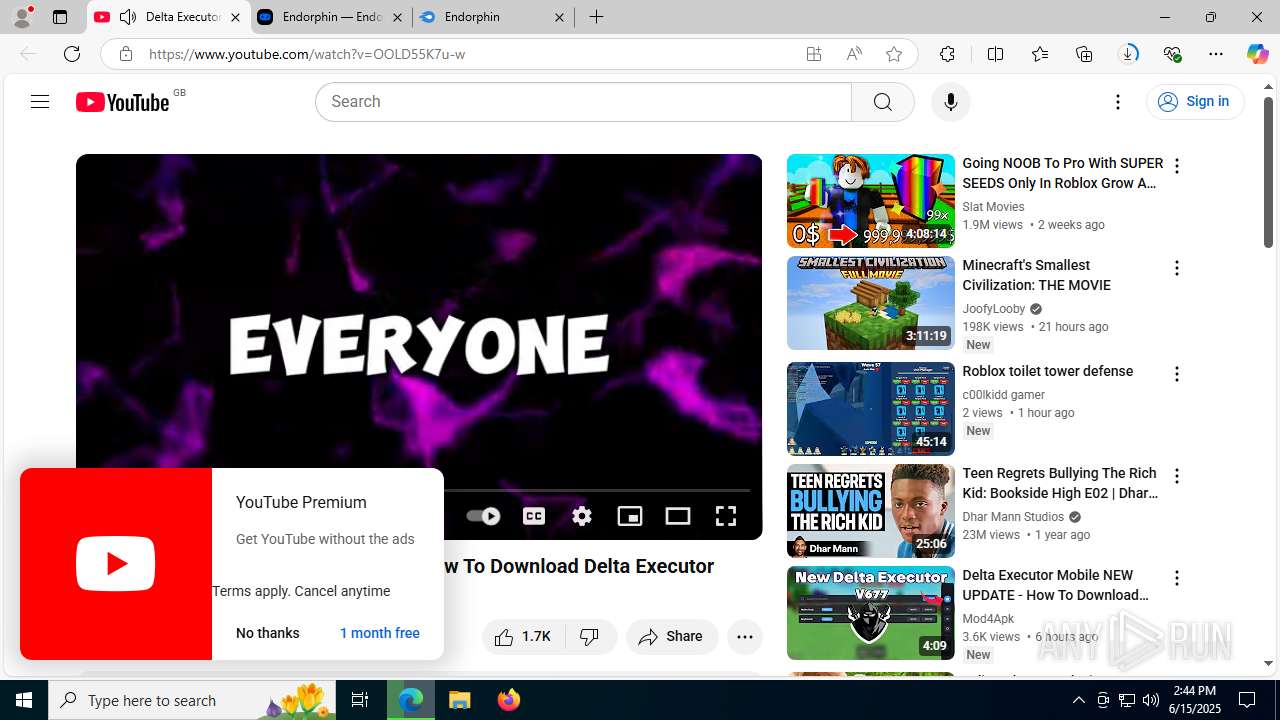This screenshot has height=720, width=1280.
Task: Click the Share button
Action: 672,637
